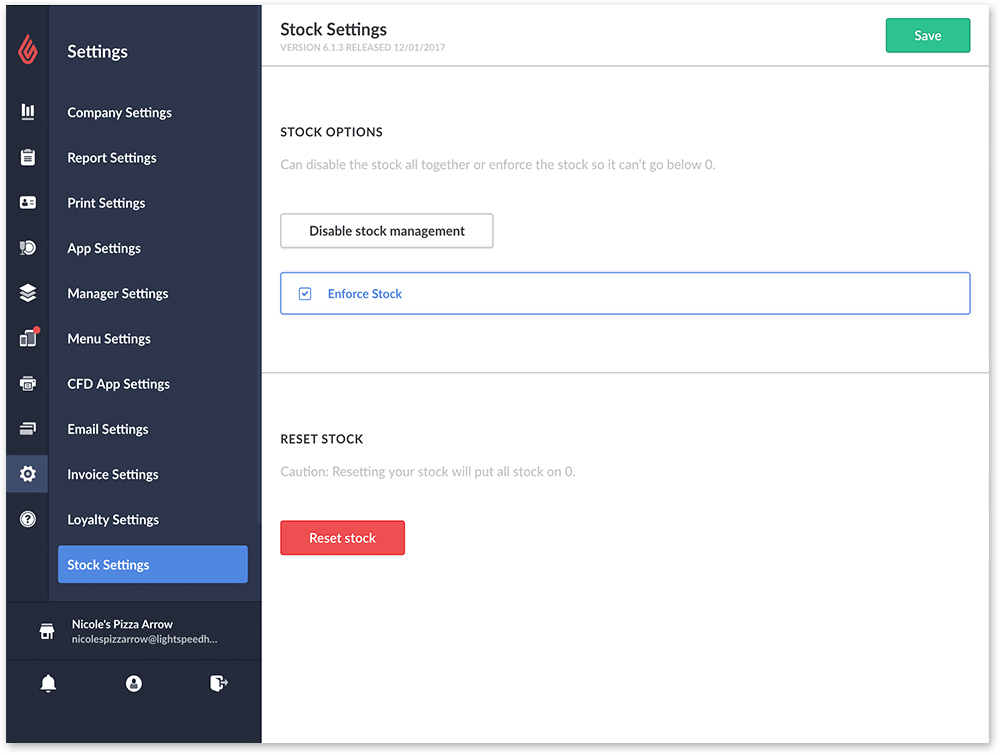Open Print Settings
Image resolution: width=1000 pixels, height=755 pixels.
[x=106, y=203]
